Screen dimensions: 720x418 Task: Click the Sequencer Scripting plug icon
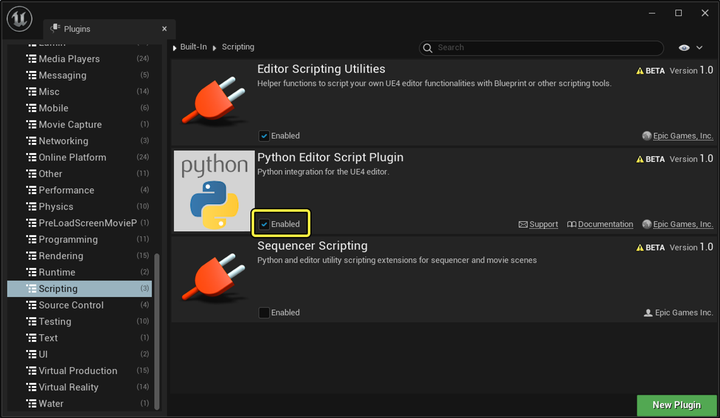coord(214,277)
